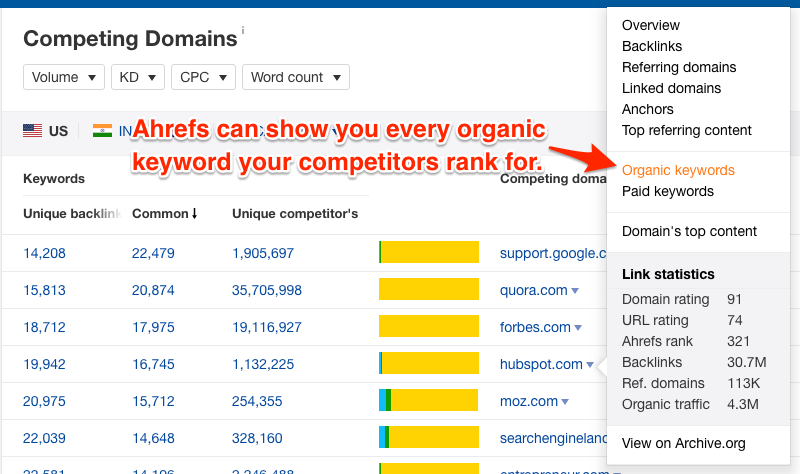The image size is (800, 474).
Task: Click the Organic traffic statistic 4.3M
Action: pyautogui.click(x=743, y=404)
